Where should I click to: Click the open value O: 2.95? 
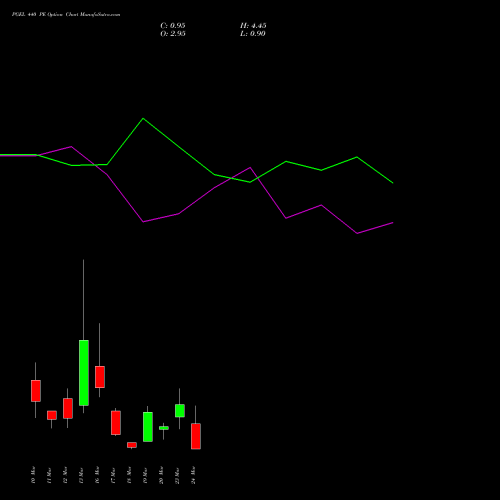[x=173, y=34]
